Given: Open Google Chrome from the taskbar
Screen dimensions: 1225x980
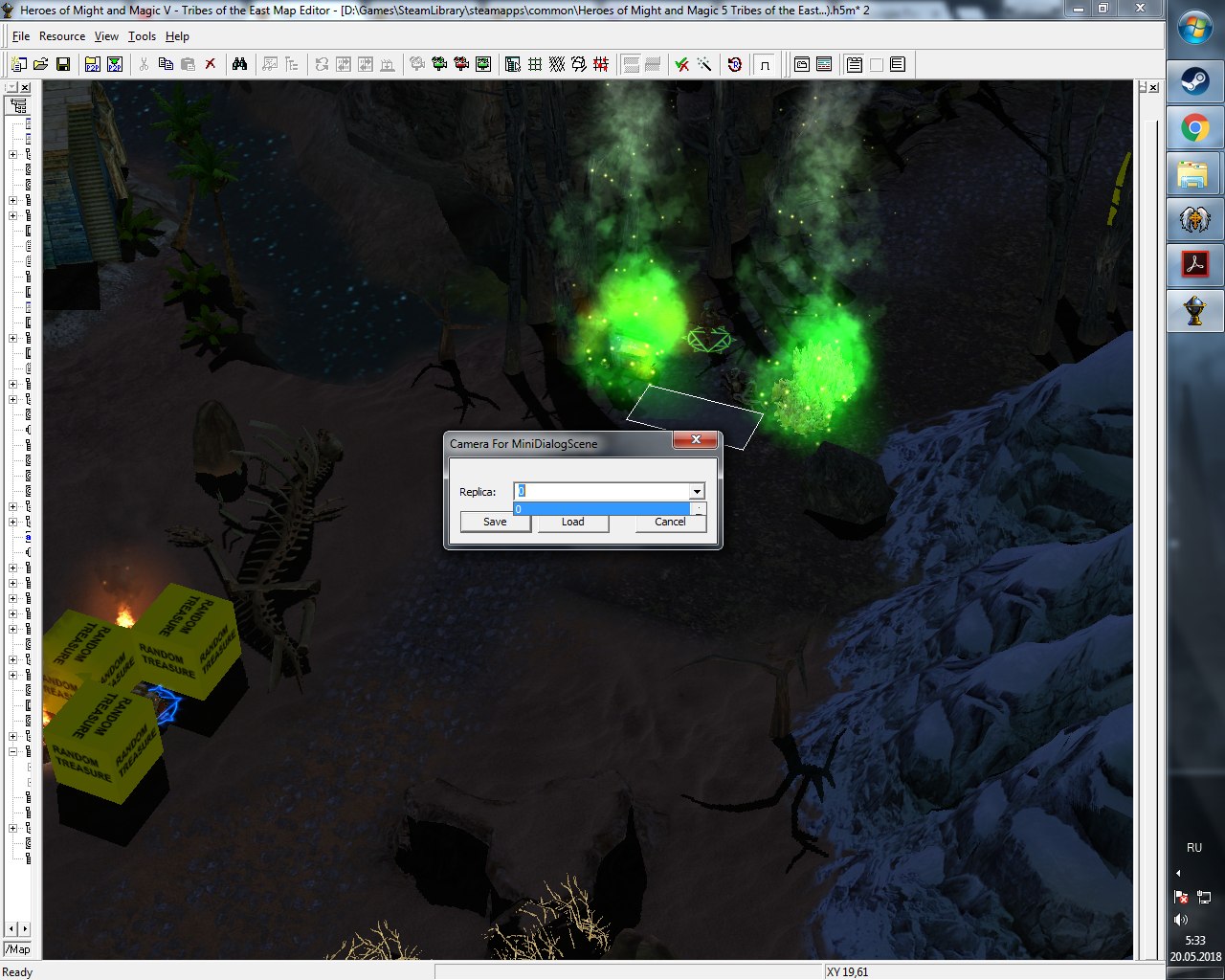Looking at the screenshot, I should click(1194, 127).
